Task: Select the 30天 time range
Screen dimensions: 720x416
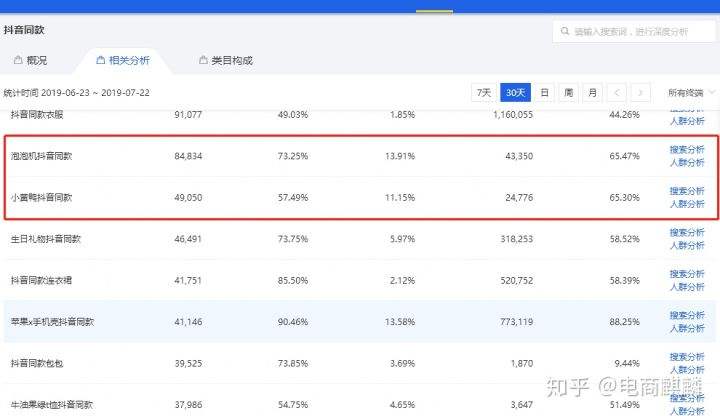Action: click(x=515, y=93)
